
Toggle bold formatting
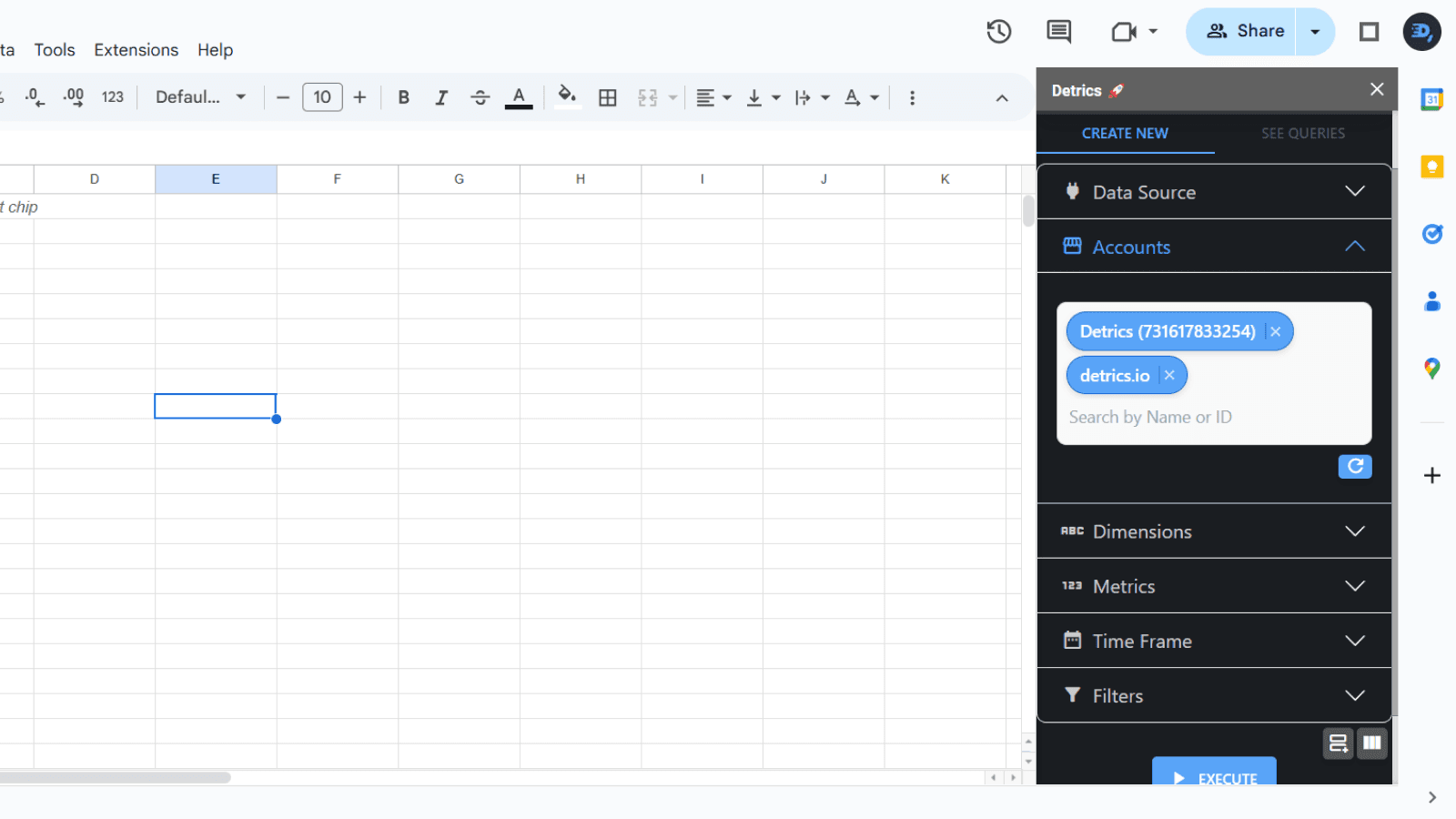pos(403,97)
